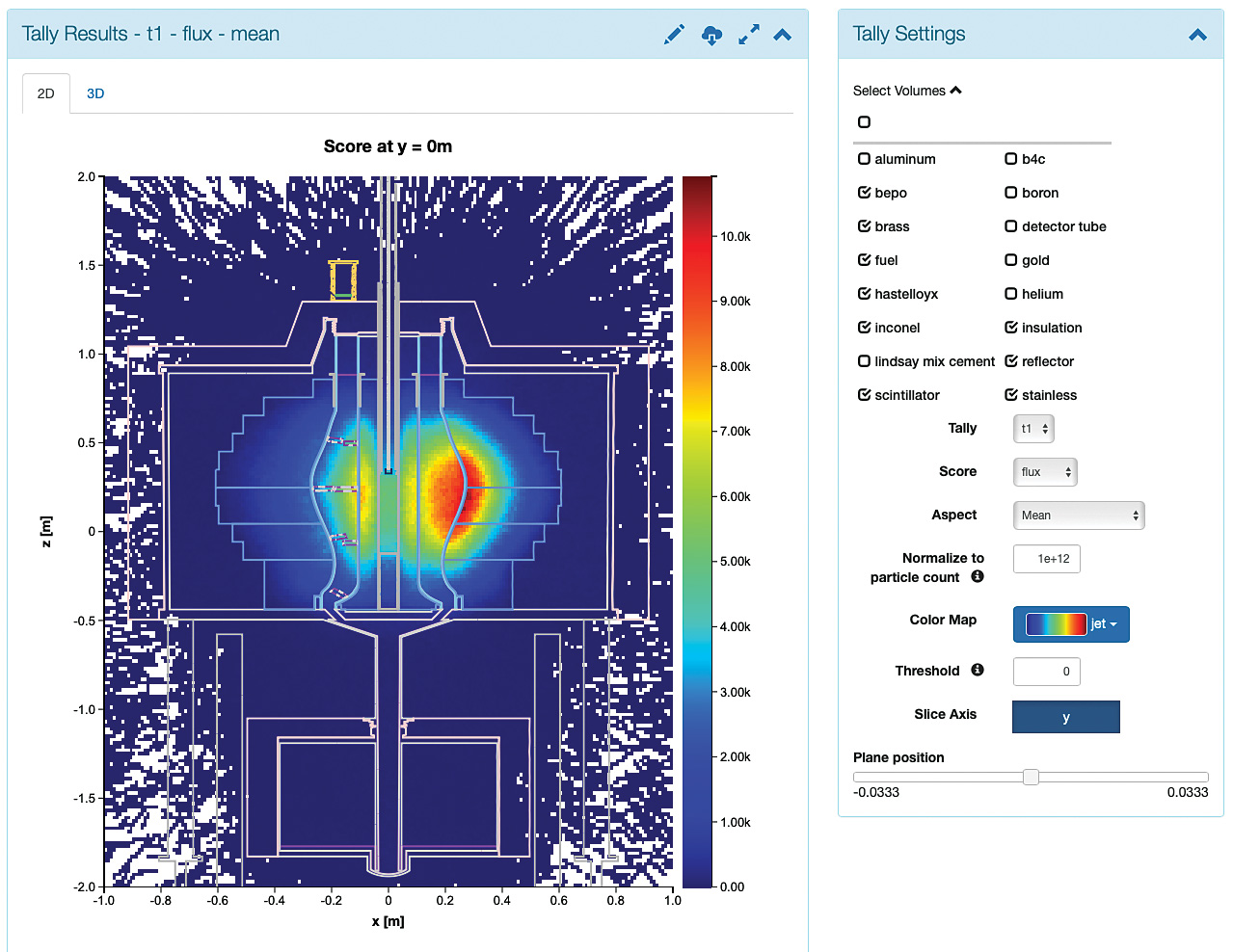Enable the helium volume checkbox
The width and height of the screenshot is (1233, 952).
(x=1011, y=294)
